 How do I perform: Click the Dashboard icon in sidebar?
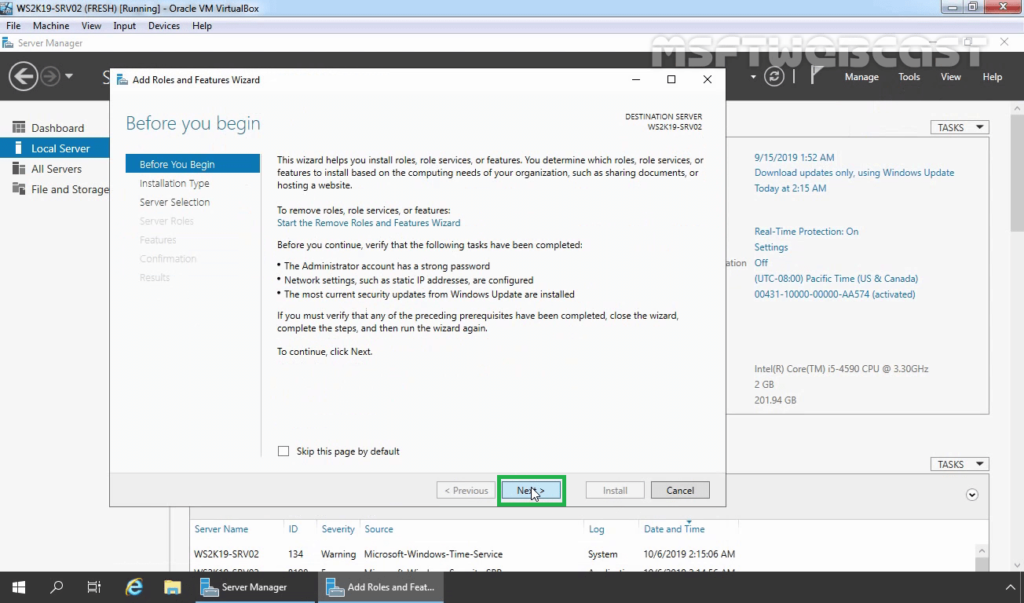pos(18,127)
